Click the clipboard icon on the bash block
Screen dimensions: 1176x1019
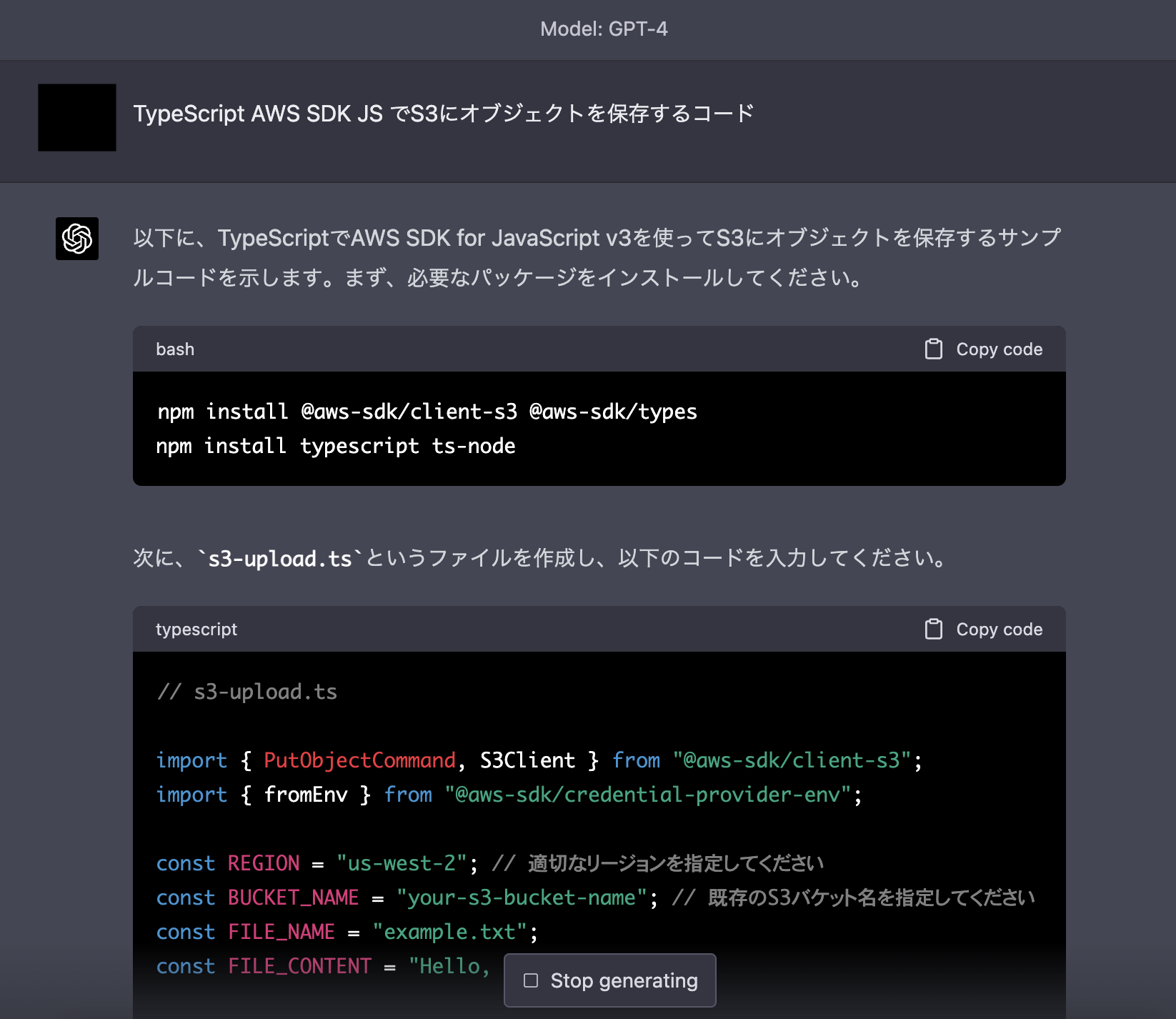point(932,349)
